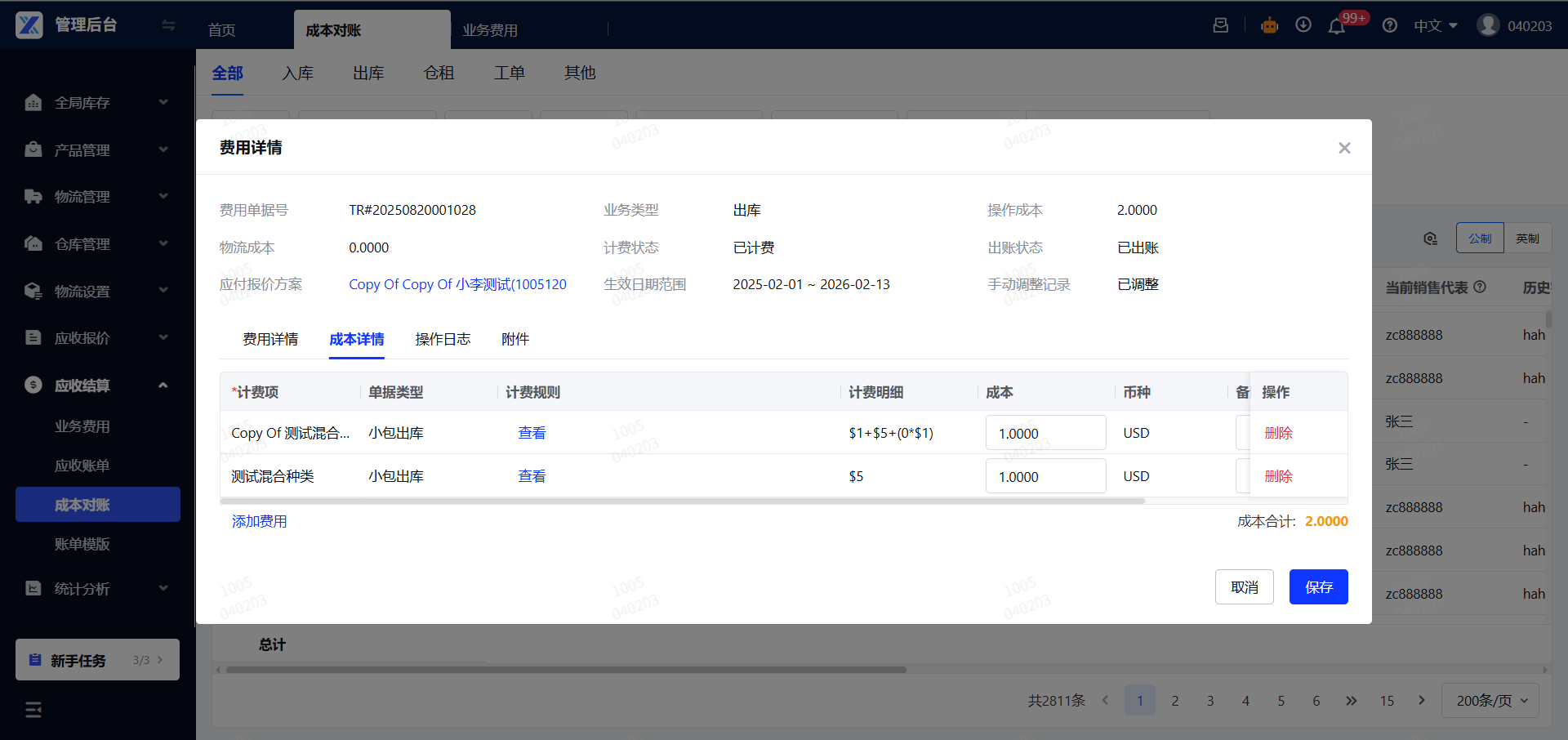The height and width of the screenshot is (740, 1568).
Task: Open the 应付报价方案 Copy Of link
Action: 457,284
